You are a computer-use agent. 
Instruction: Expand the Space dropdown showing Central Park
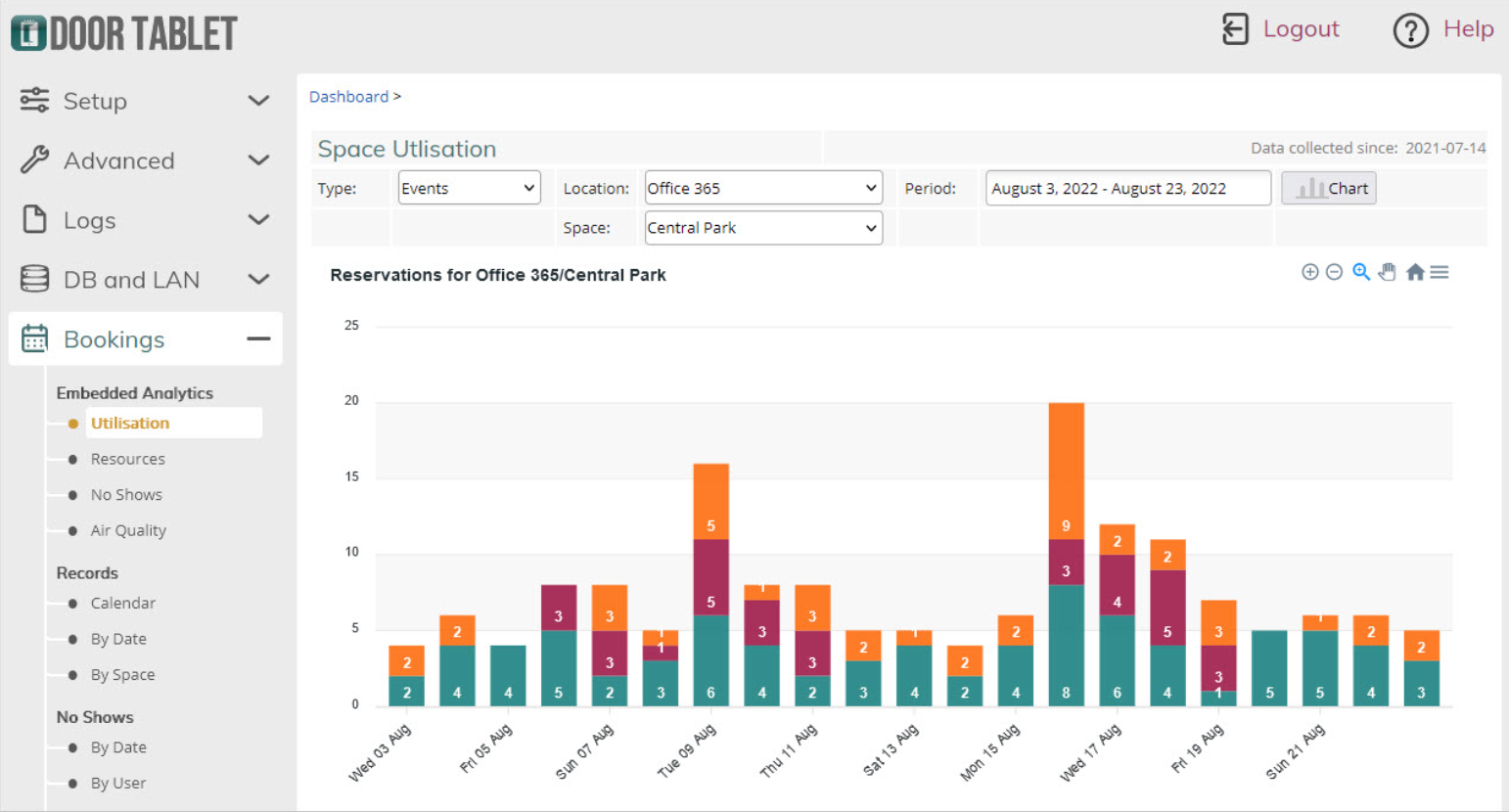pyautogui.click(x=762, y=227)
